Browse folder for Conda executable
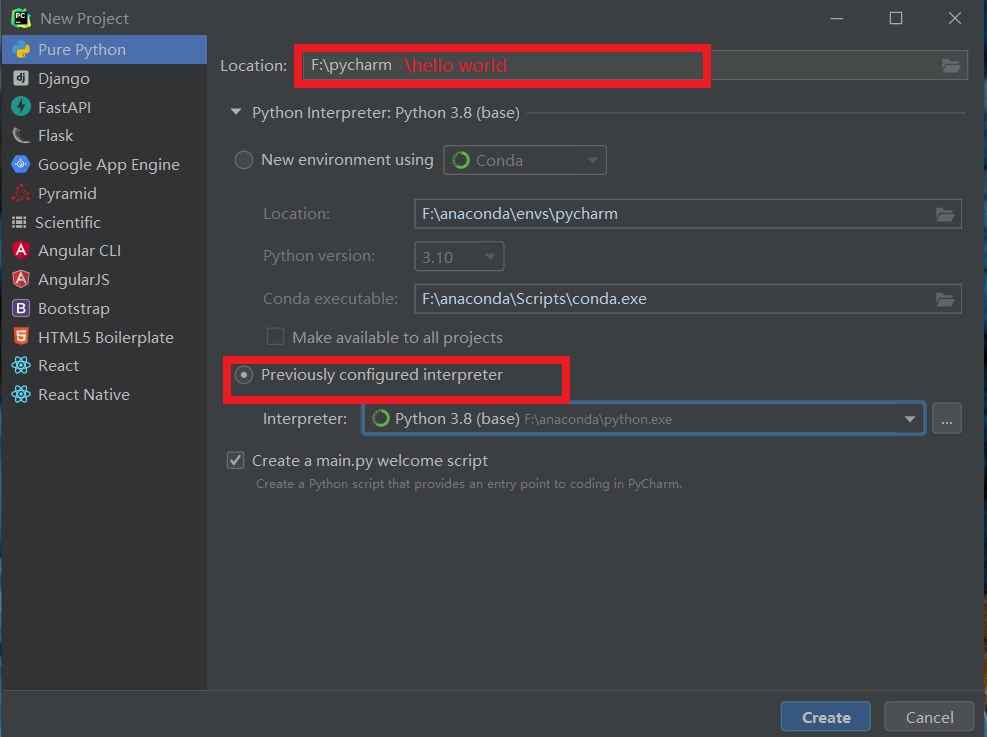 point(945,300)
